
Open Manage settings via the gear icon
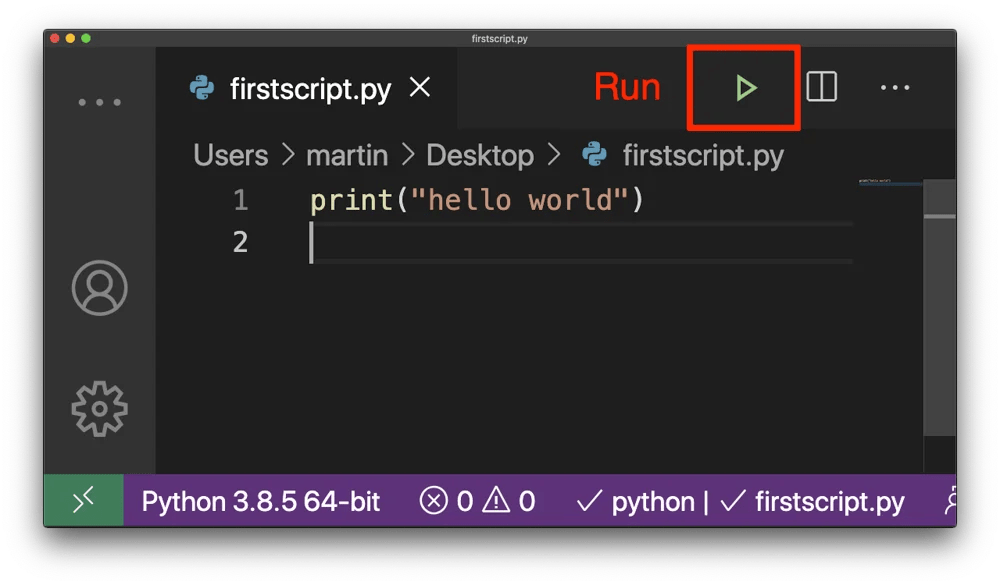[99, 408]
